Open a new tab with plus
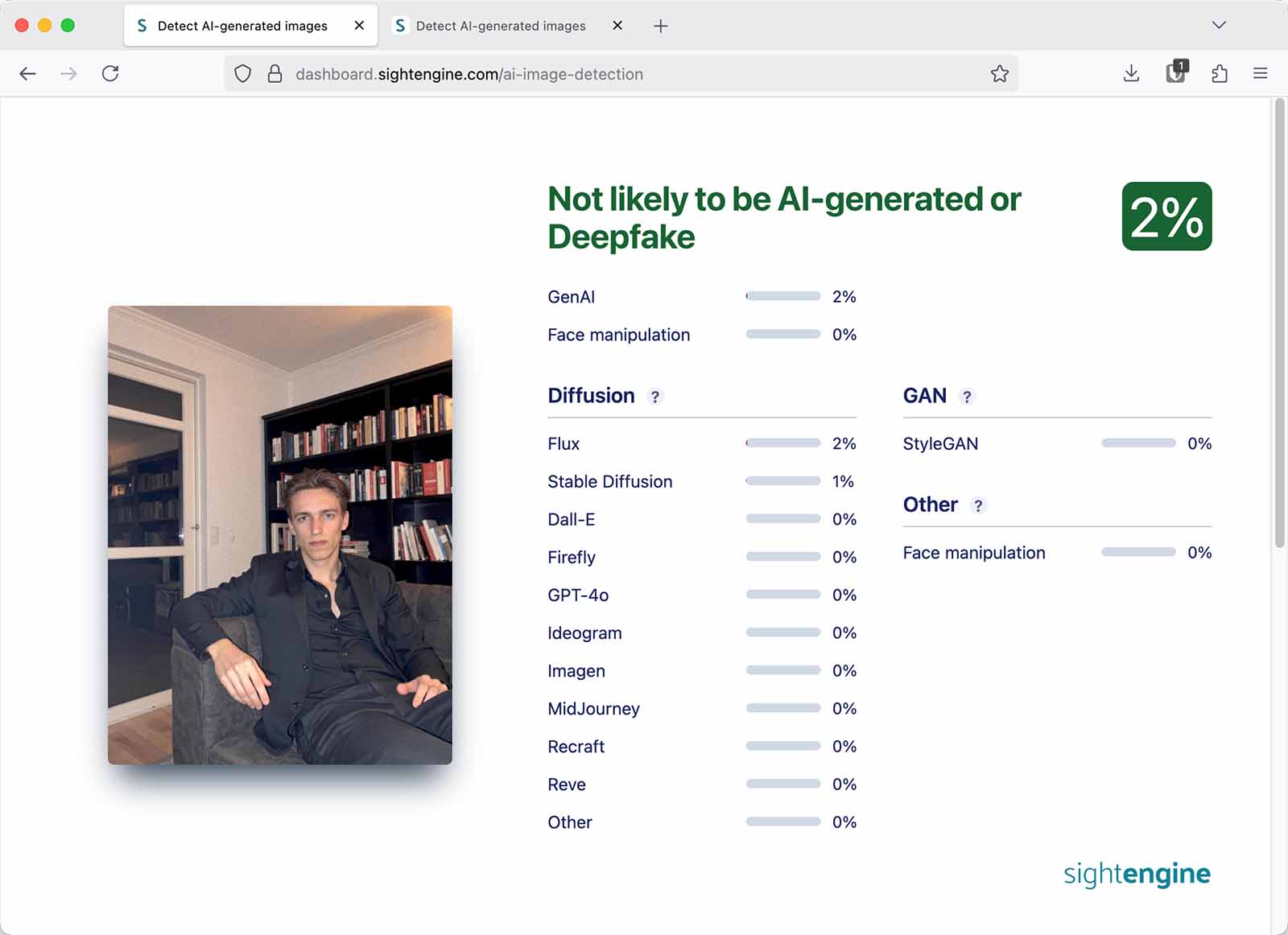The image size is (1288, 935). [x=660, y=26]
